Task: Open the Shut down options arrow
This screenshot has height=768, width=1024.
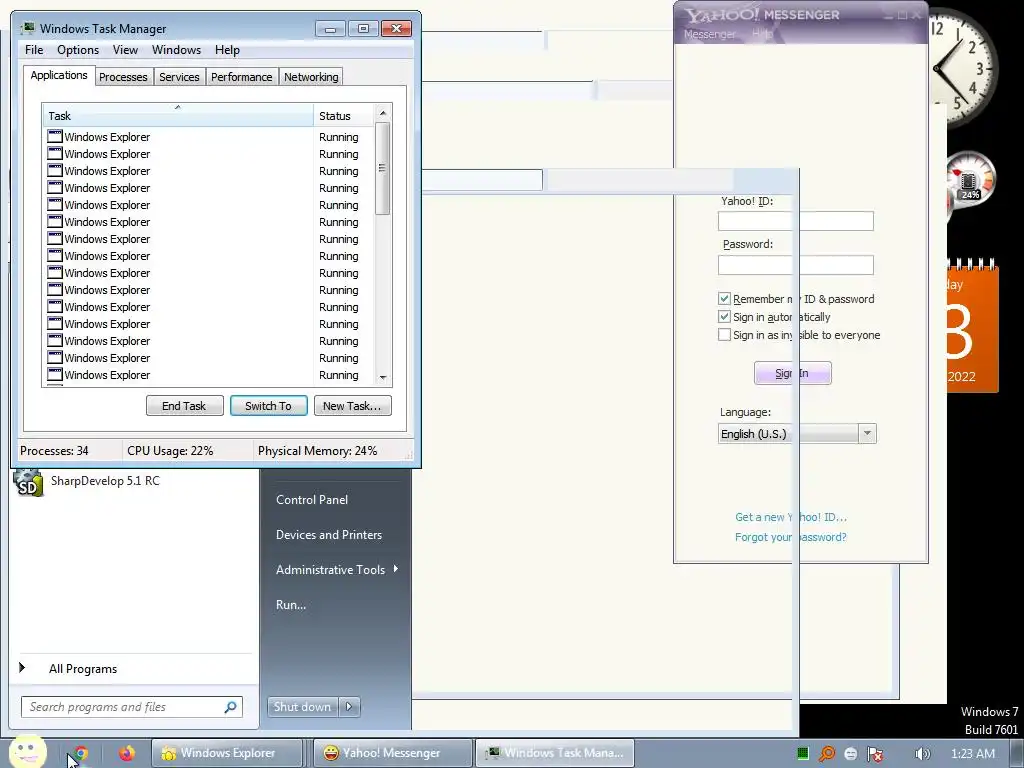Action: click(349, 707)
